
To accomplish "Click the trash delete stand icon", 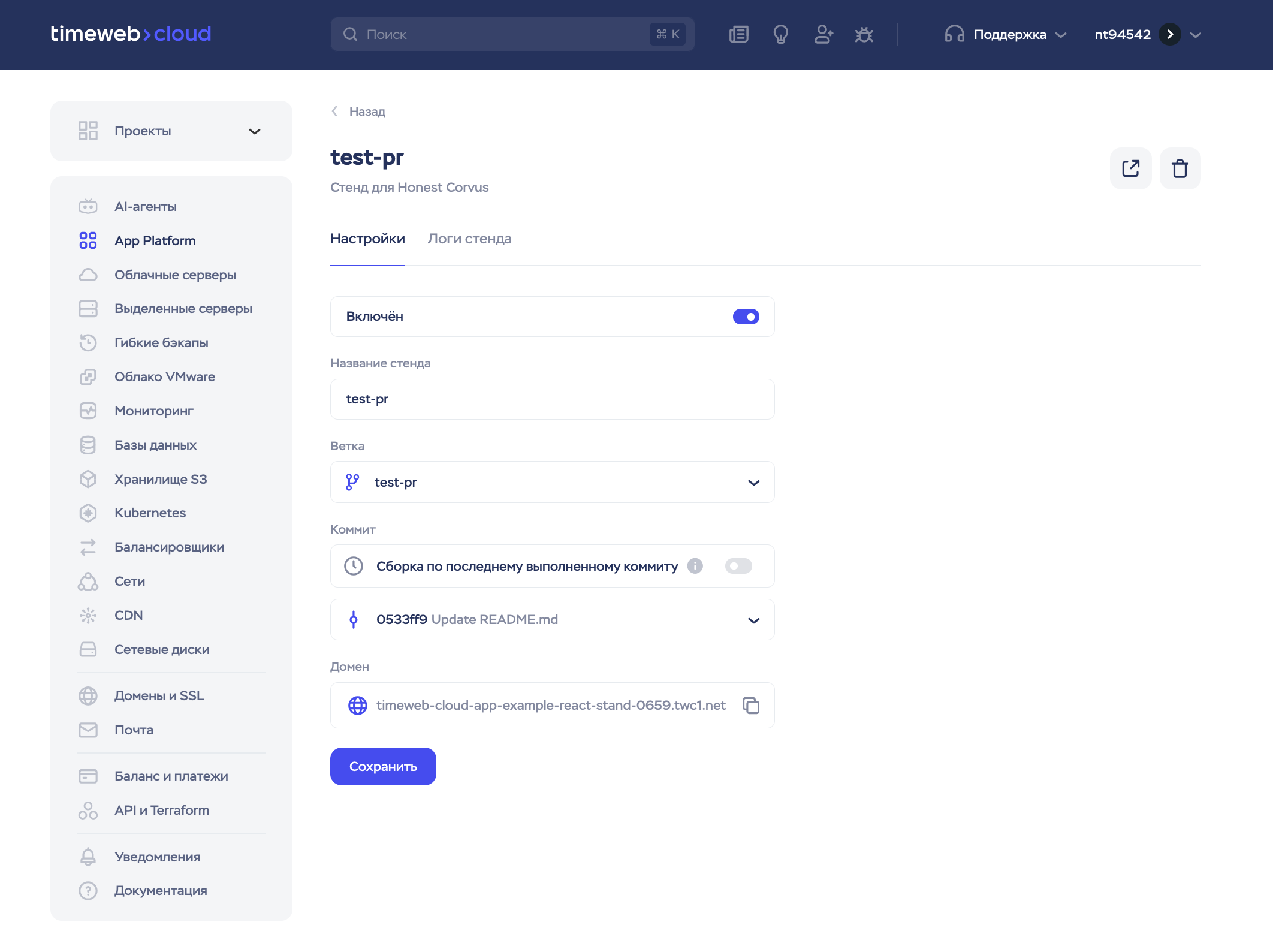I will point(1180,168).
